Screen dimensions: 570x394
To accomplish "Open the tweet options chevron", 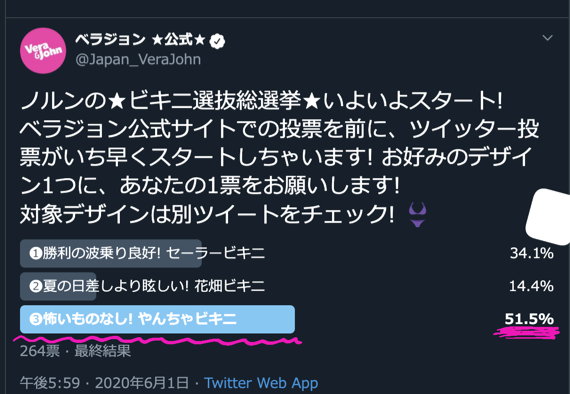I will coord(547,37).
